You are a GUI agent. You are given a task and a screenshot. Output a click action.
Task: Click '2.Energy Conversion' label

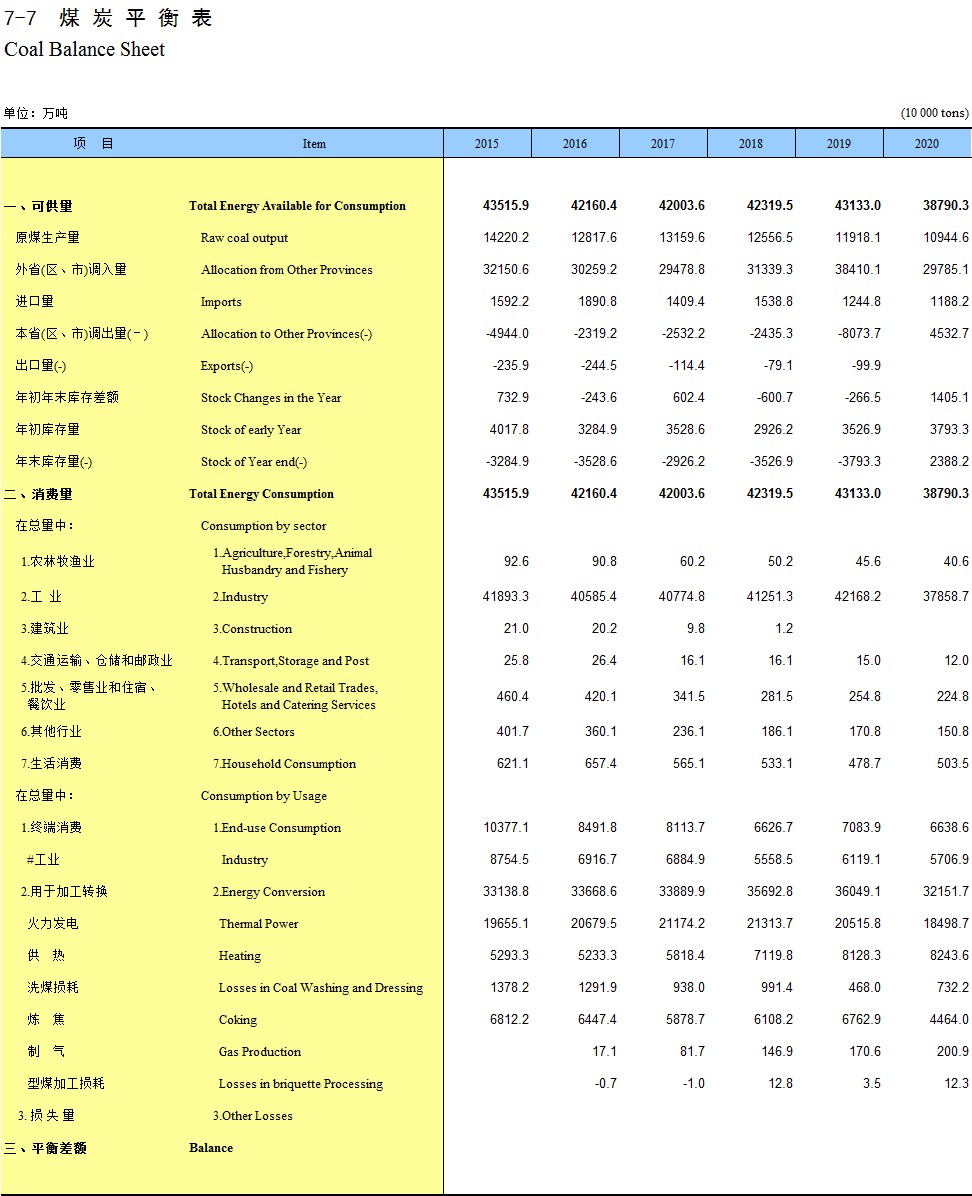[x=269, y=892]
